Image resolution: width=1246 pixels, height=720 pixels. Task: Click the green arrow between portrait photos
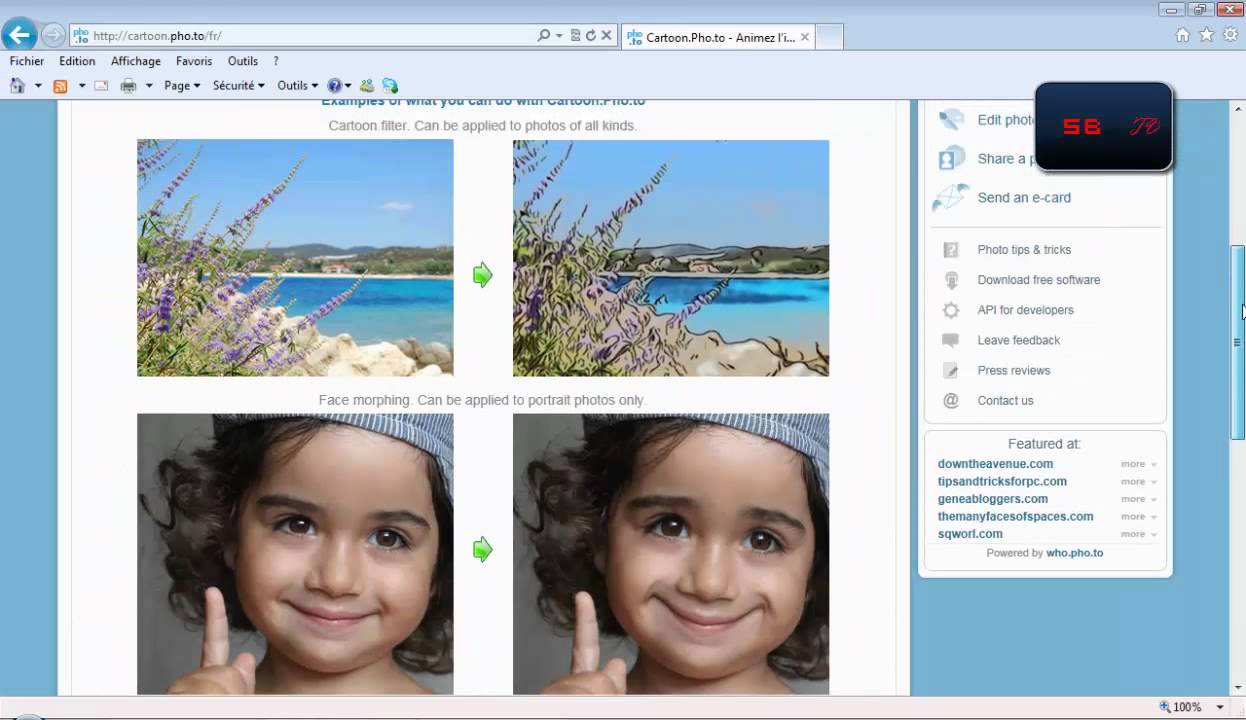click(x=483, y=549)
